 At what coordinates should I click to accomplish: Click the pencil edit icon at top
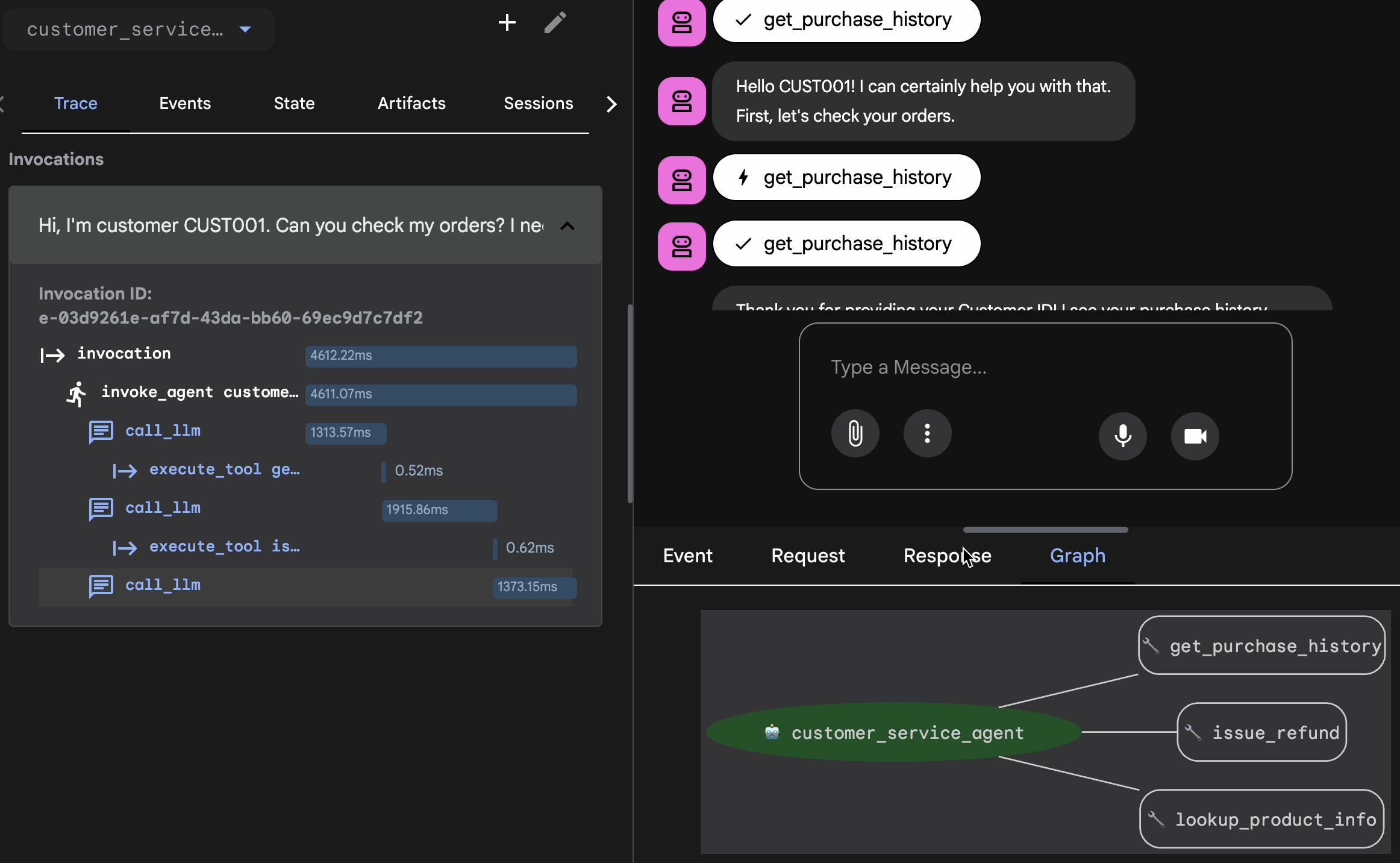click(555, 23)
